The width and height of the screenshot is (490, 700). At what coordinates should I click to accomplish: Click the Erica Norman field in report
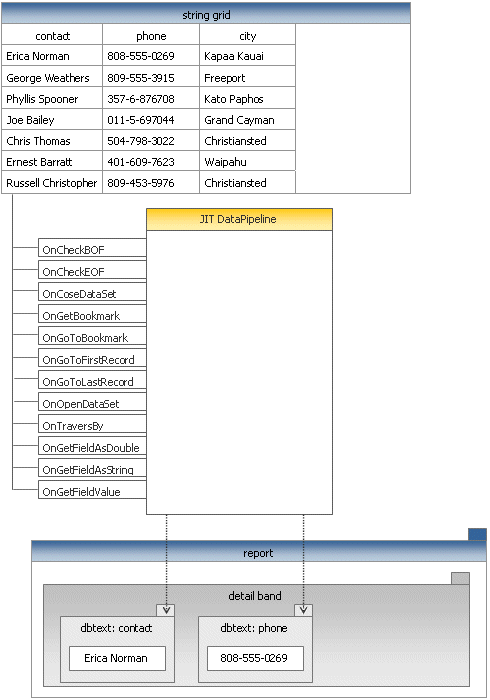[x=117, y=658]
